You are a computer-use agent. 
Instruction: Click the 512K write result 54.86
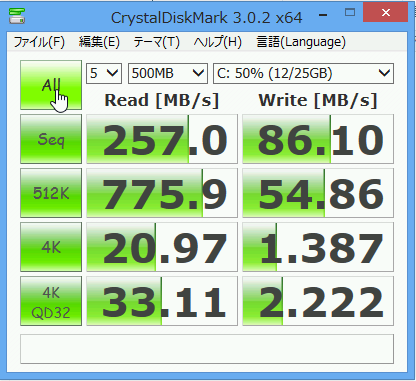318,193
